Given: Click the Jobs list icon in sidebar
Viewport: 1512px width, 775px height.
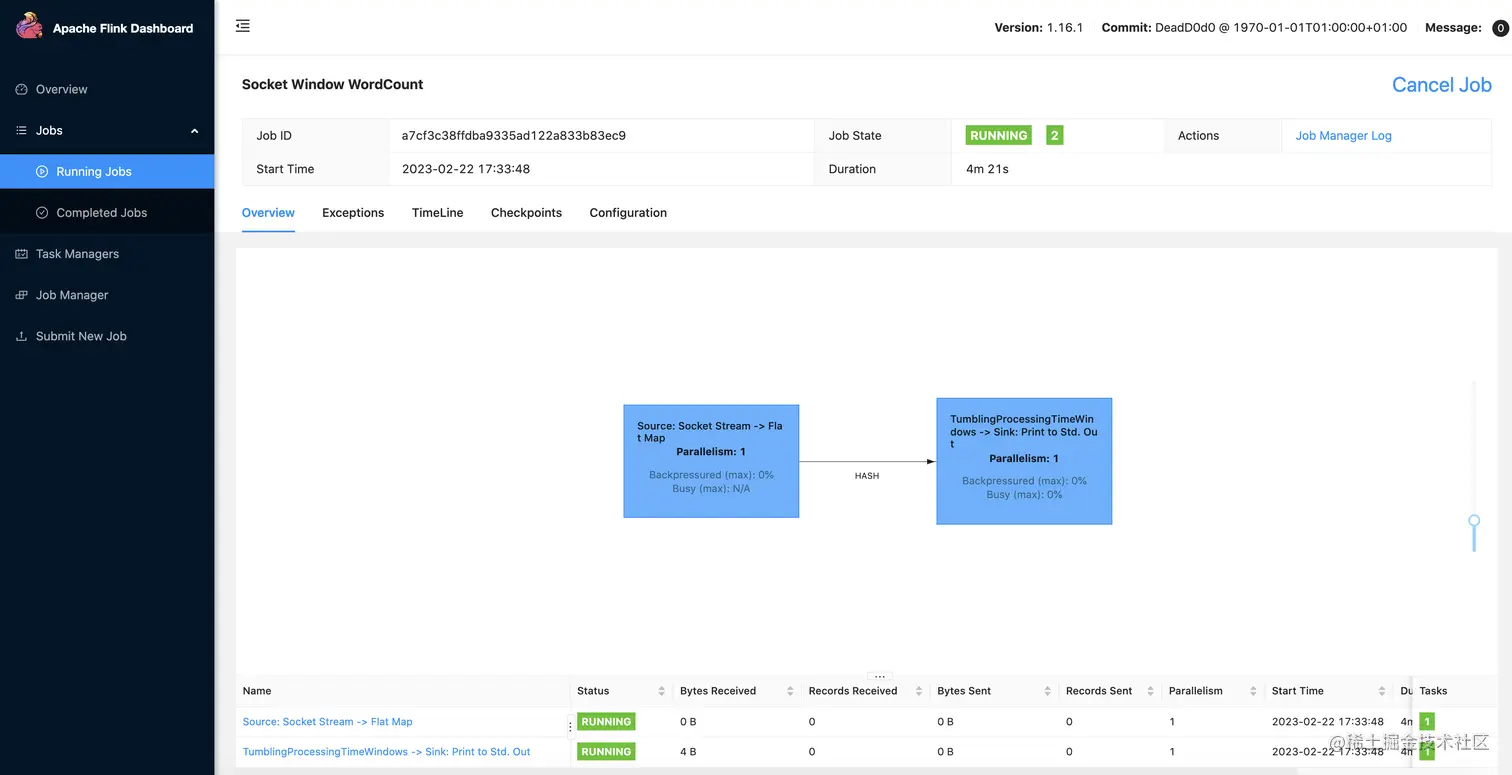Looking at the screenshot, I should pyautogui.click(x=21, y=130).
